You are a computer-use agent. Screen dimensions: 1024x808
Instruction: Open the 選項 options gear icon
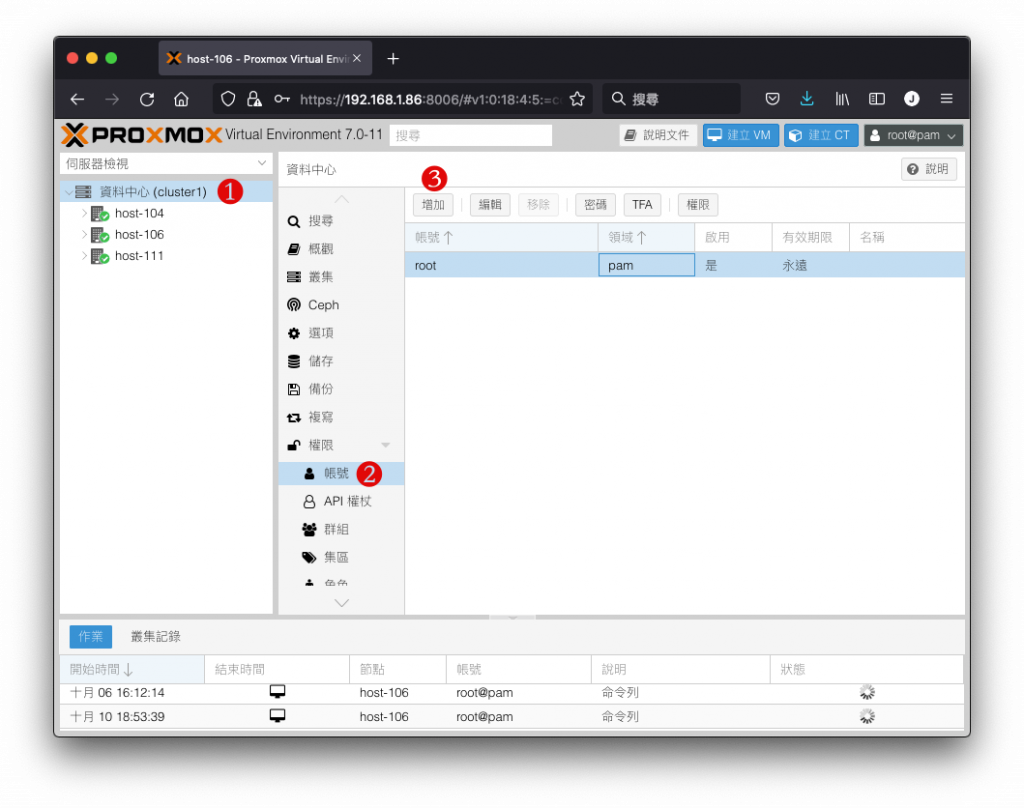tap(294, 333)
